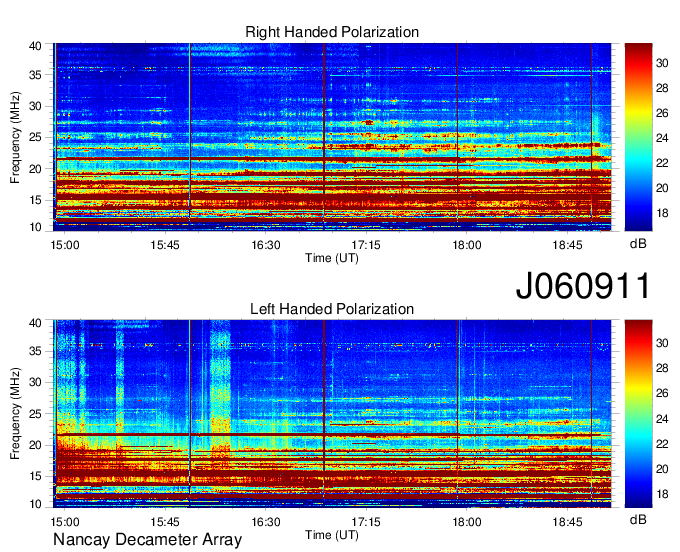Select the 18:45 time tick on Right Handed plot

(567, 245)
